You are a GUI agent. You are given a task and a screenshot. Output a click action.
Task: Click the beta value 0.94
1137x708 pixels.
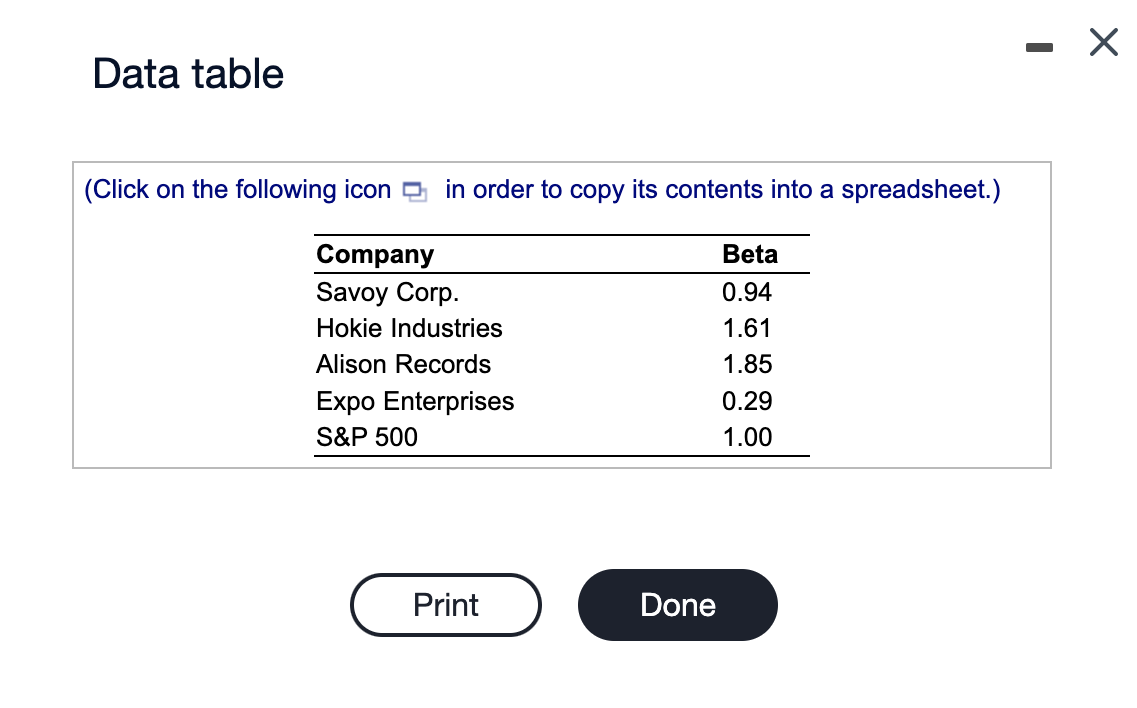[x=746, y=292]
